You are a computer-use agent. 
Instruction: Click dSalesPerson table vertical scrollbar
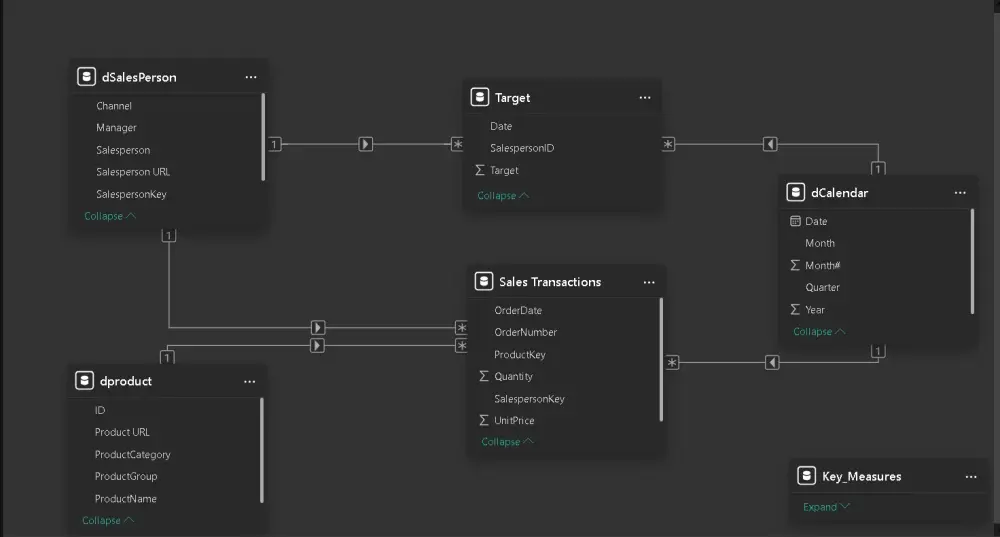263,136
